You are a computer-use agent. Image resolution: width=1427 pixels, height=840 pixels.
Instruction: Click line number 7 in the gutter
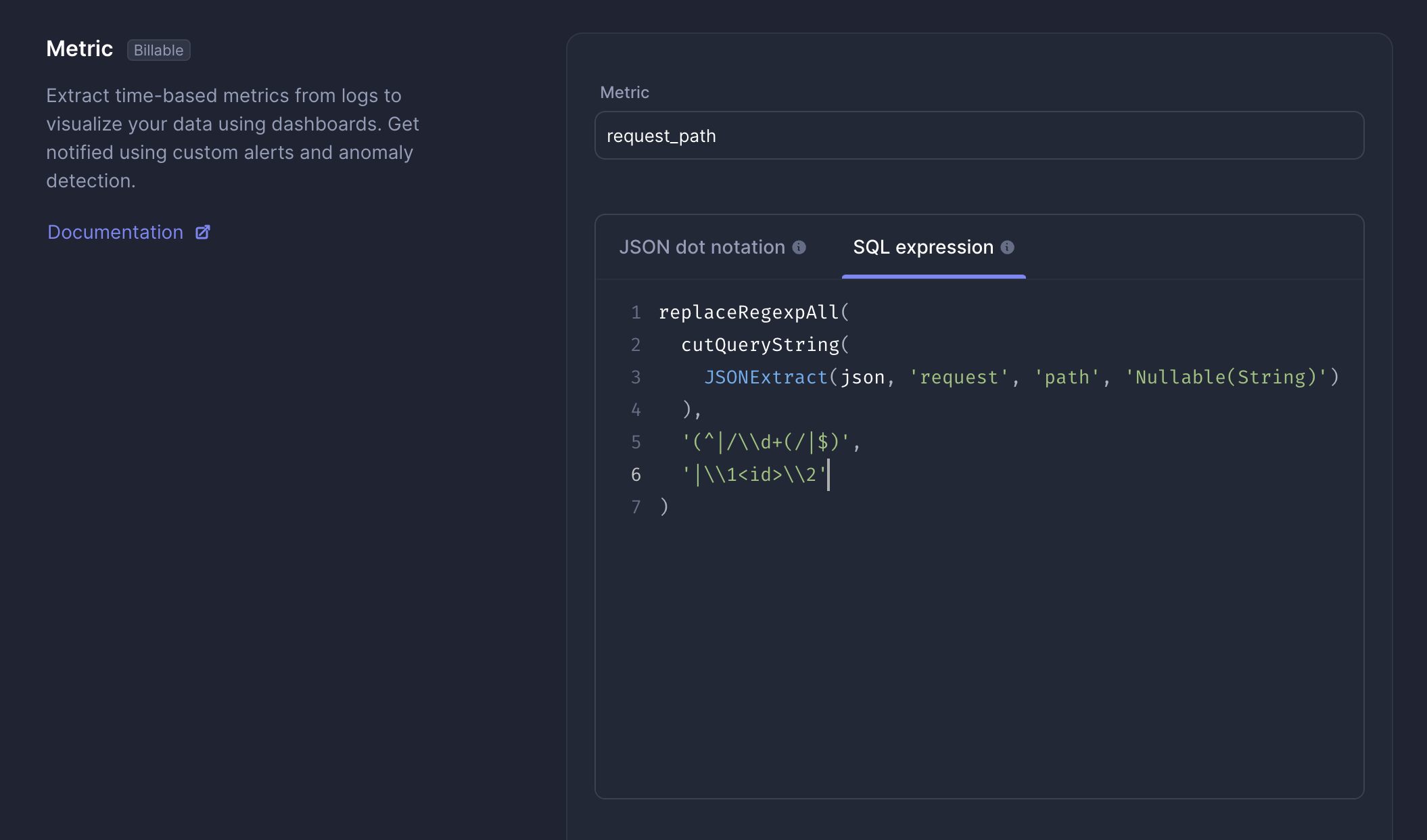[x=636, y=507]
